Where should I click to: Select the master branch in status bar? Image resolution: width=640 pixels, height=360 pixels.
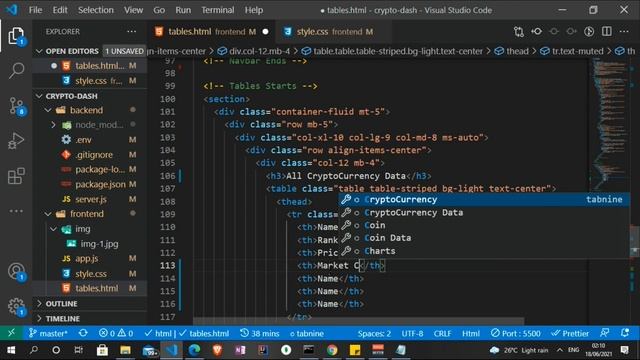point(48,333)
